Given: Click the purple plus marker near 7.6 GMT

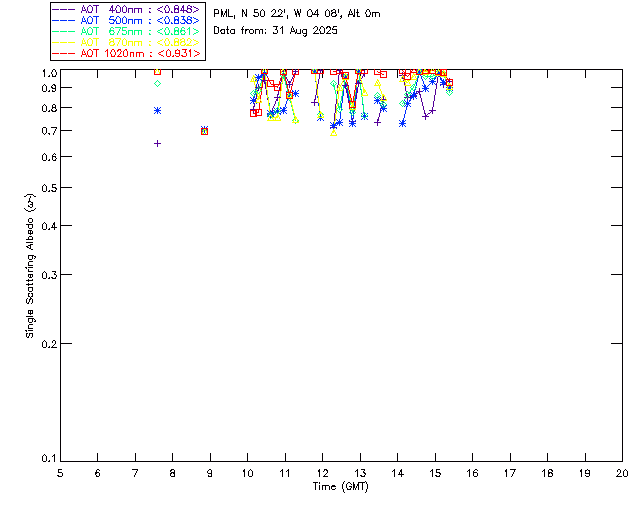Looking at the screenshot, I should tap(157, 143).
